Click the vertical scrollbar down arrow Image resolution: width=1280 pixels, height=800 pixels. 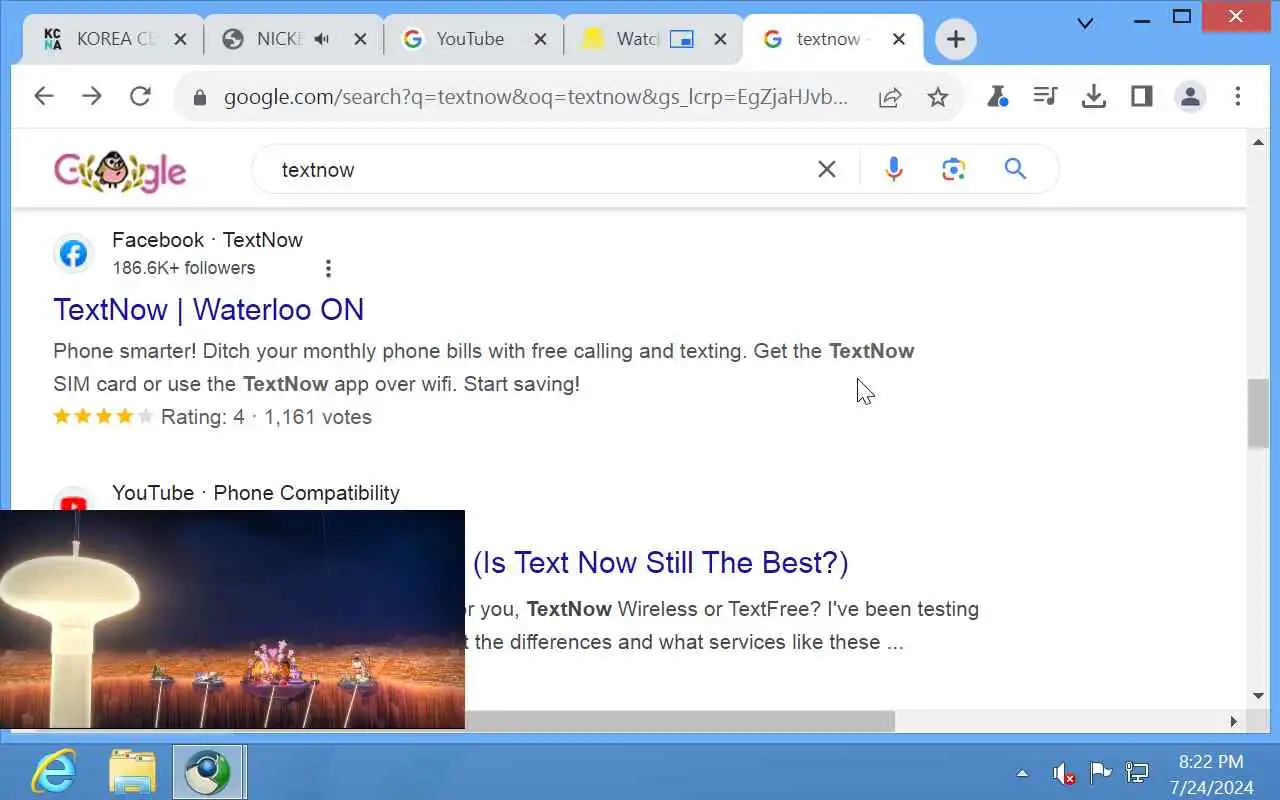[x=1258, y=696]
